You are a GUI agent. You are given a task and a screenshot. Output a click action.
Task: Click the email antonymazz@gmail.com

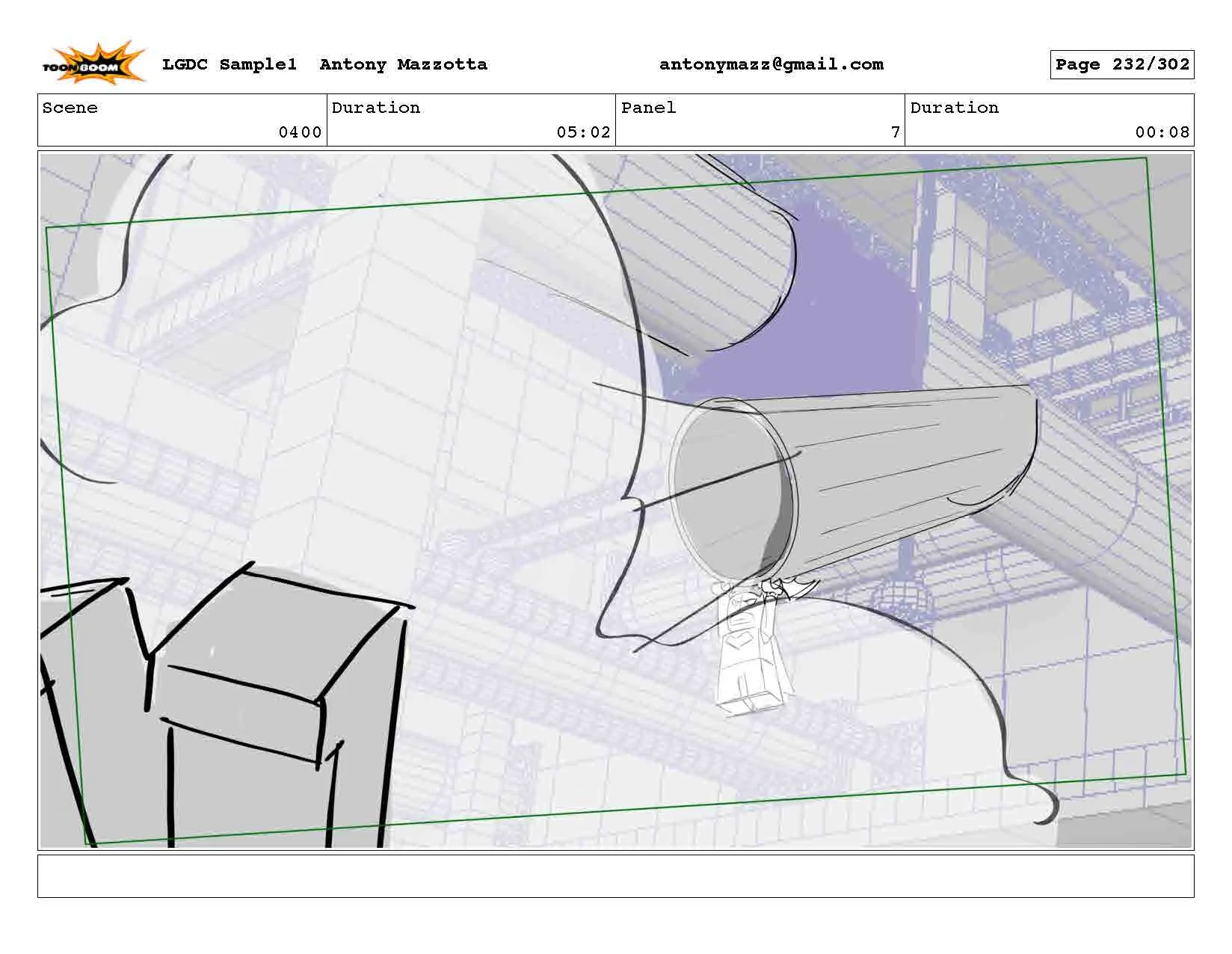(771, 64)
